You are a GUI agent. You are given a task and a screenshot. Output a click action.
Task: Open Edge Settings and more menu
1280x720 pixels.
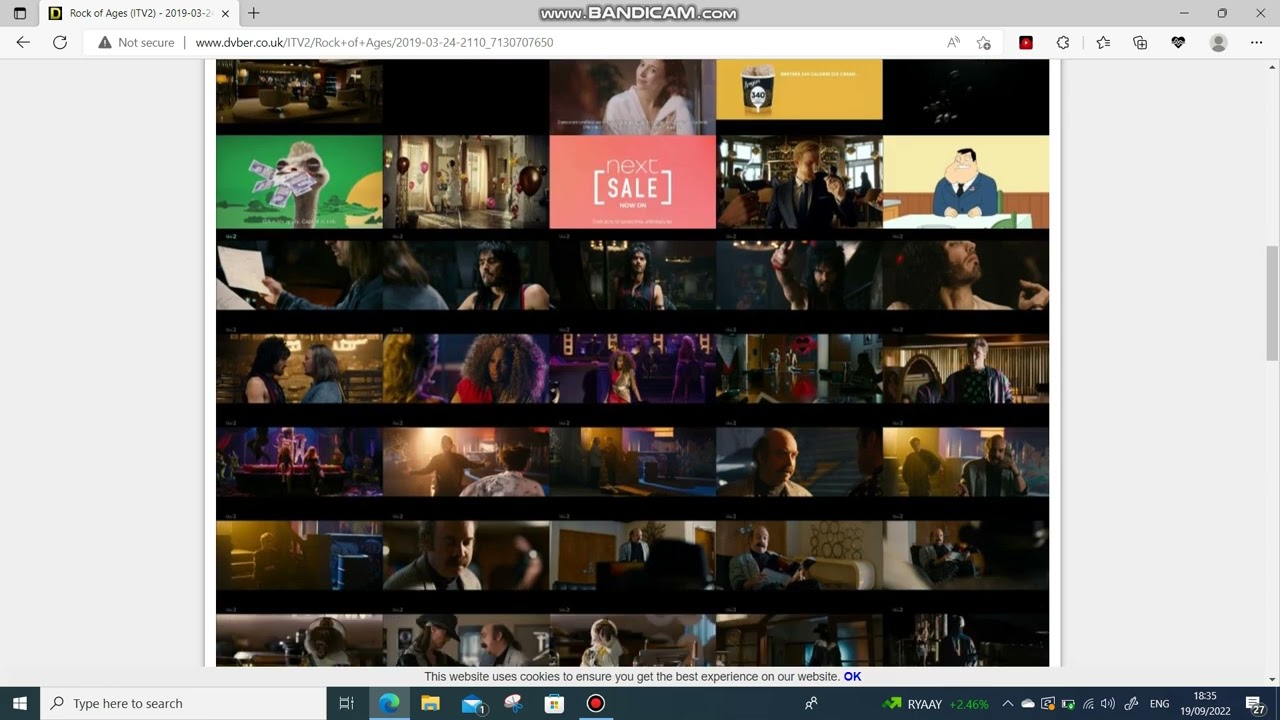[x=1257, y=43]
